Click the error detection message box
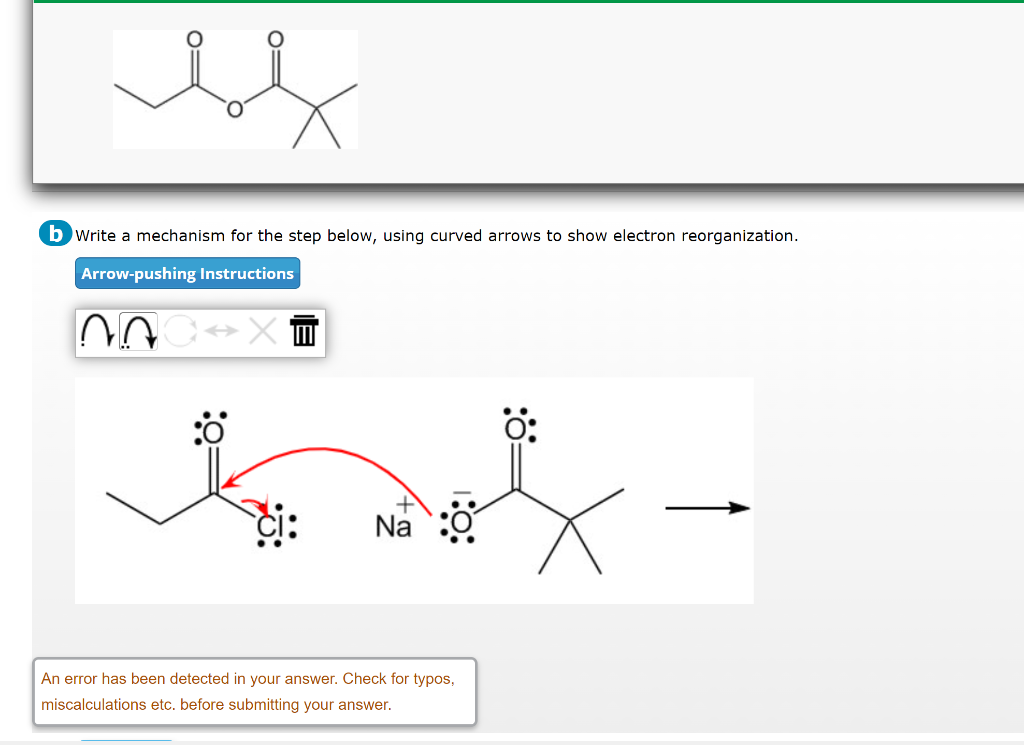The width and height of the screenshot is (1024, 745). [x=254, y=691]
